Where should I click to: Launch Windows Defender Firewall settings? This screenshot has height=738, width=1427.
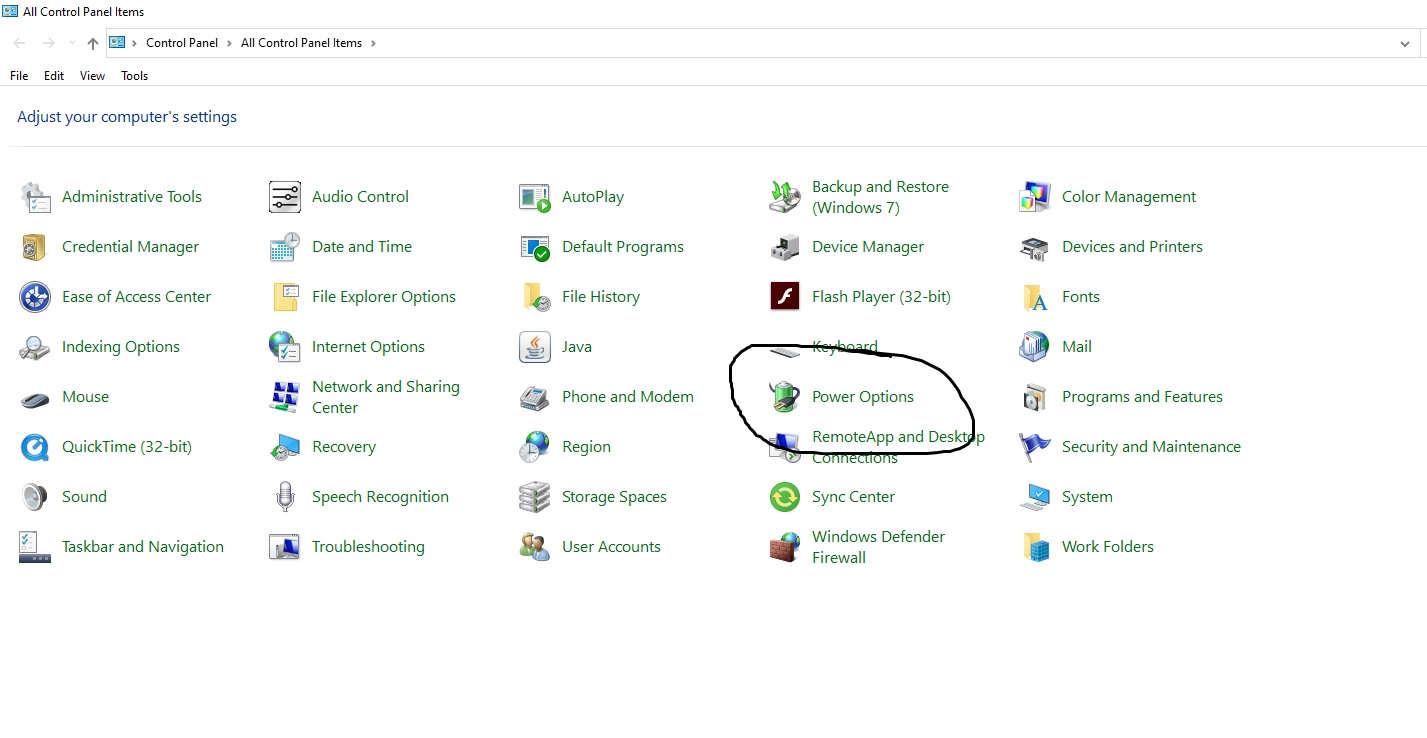pyautogui.click(x=877, y=546)
